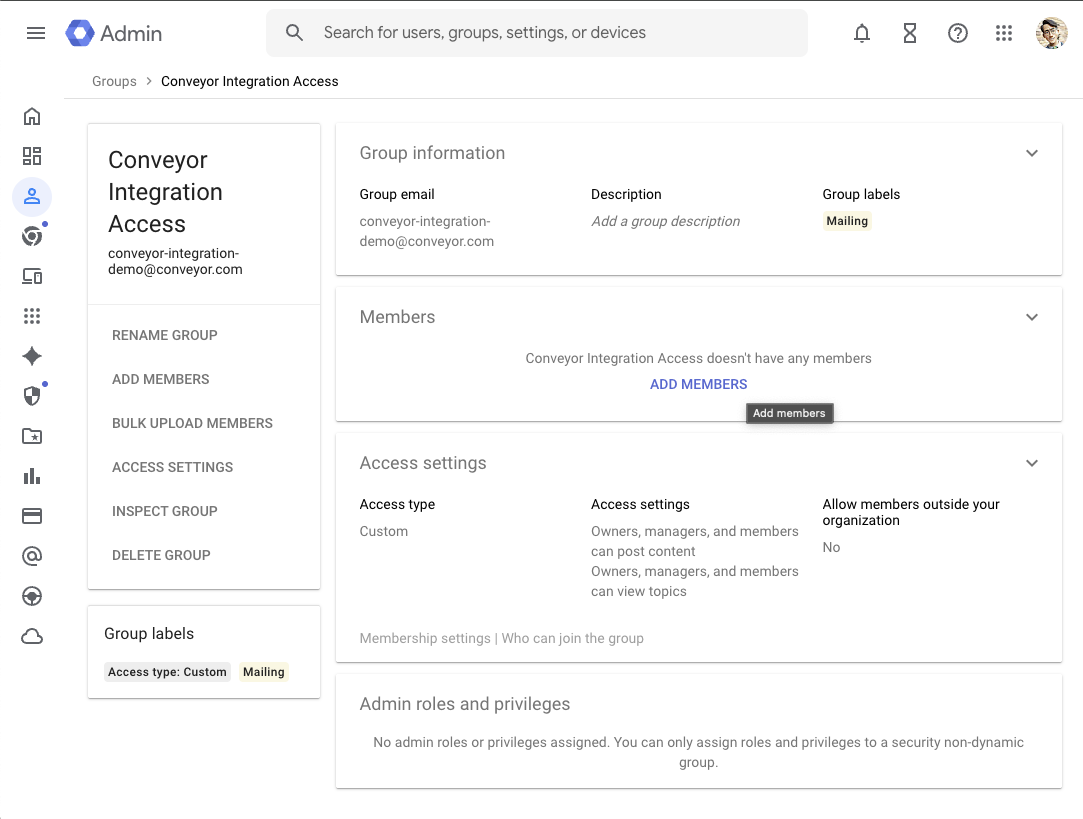
Task: Click the Gemini sparkle sidebar icon
Action: coord(32,356)
